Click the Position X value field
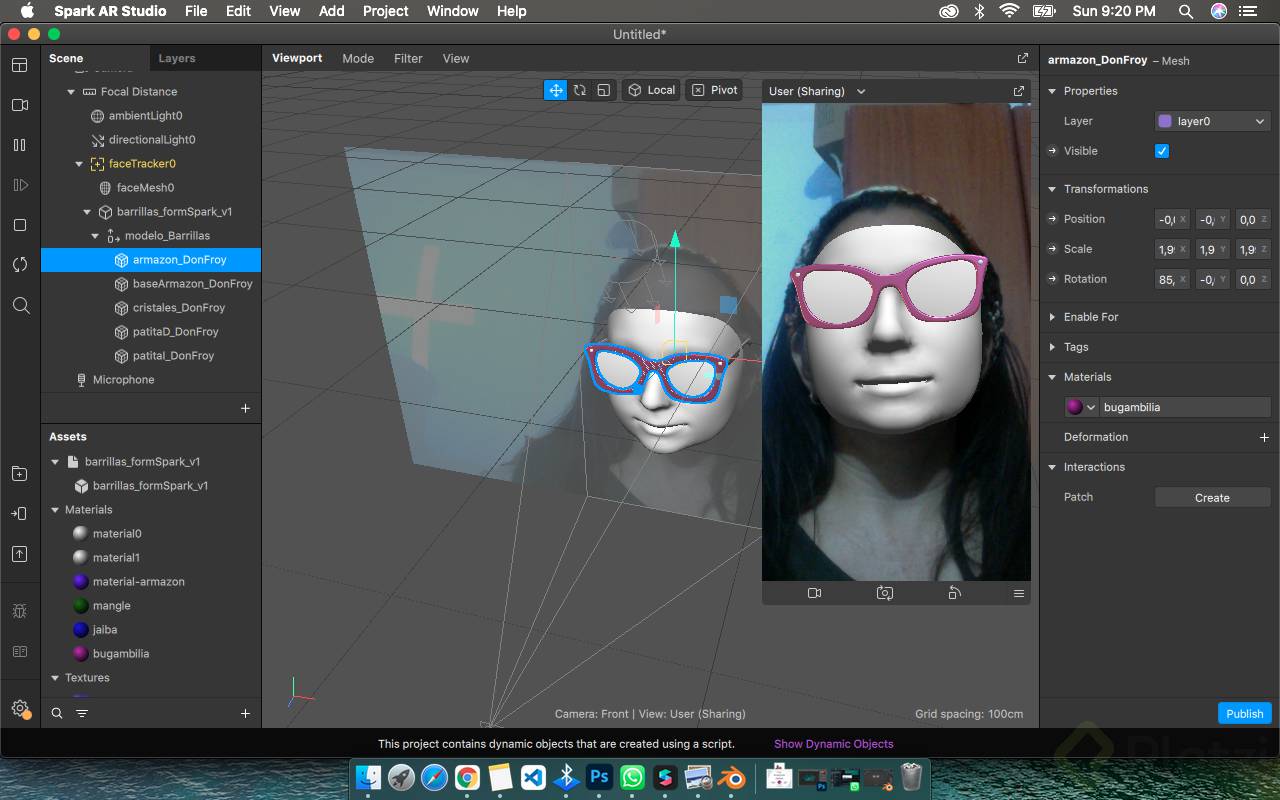This screenshot has width=1280, height=800. 1172,219
